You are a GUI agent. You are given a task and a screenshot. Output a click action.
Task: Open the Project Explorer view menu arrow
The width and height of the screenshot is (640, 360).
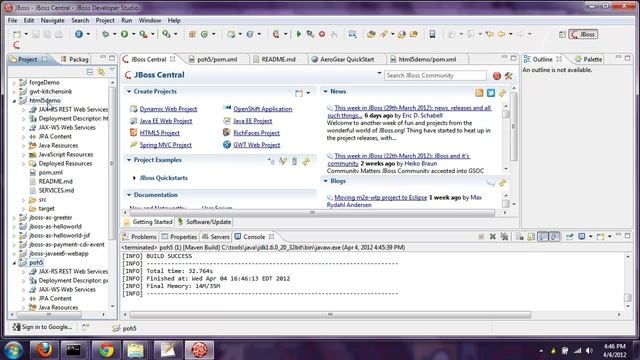[112, 71]
